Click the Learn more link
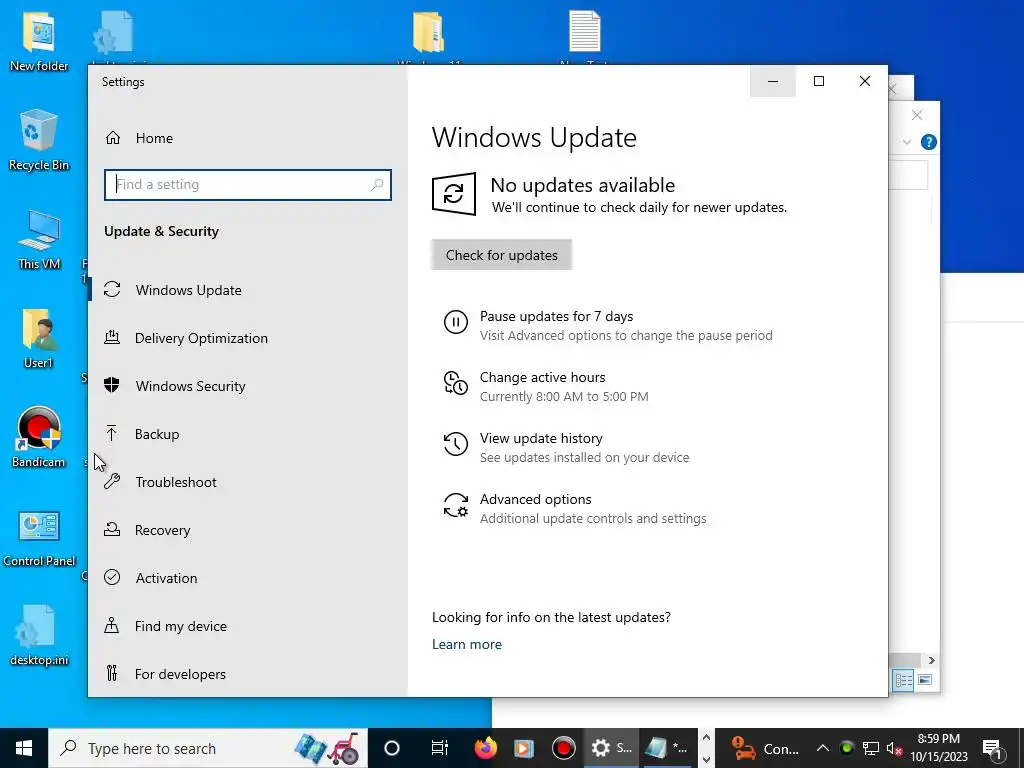The image size is (1024, 768). click(467, 644)
